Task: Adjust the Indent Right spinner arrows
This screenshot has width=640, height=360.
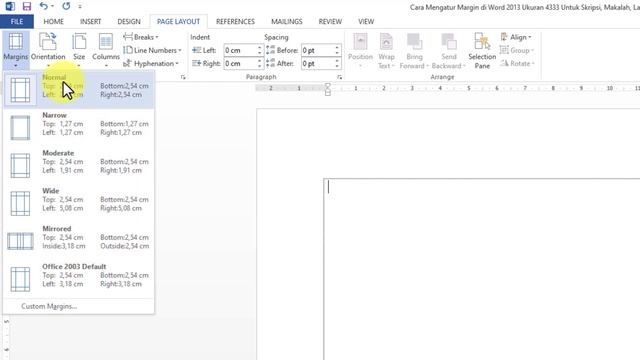Action: pos(259,63)
